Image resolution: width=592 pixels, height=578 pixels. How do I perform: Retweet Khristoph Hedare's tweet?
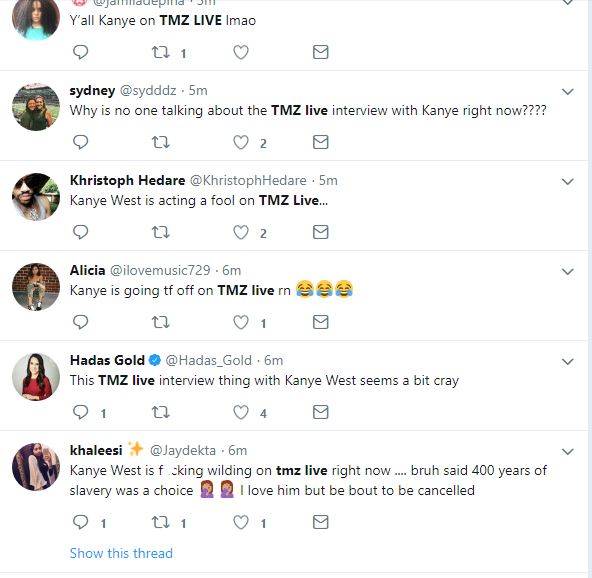tap(160, 232)
